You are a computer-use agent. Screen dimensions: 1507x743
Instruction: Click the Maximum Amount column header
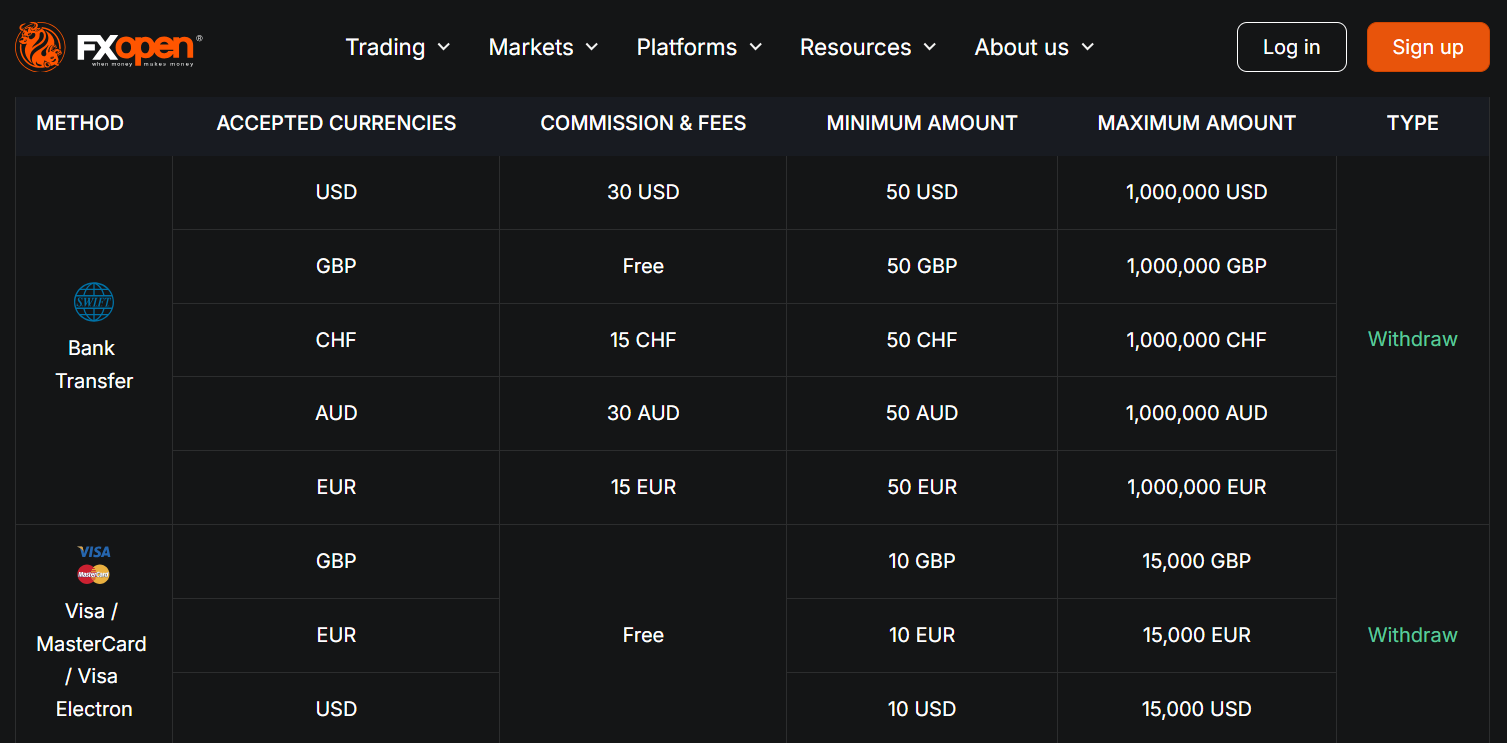pos(1196,123)
